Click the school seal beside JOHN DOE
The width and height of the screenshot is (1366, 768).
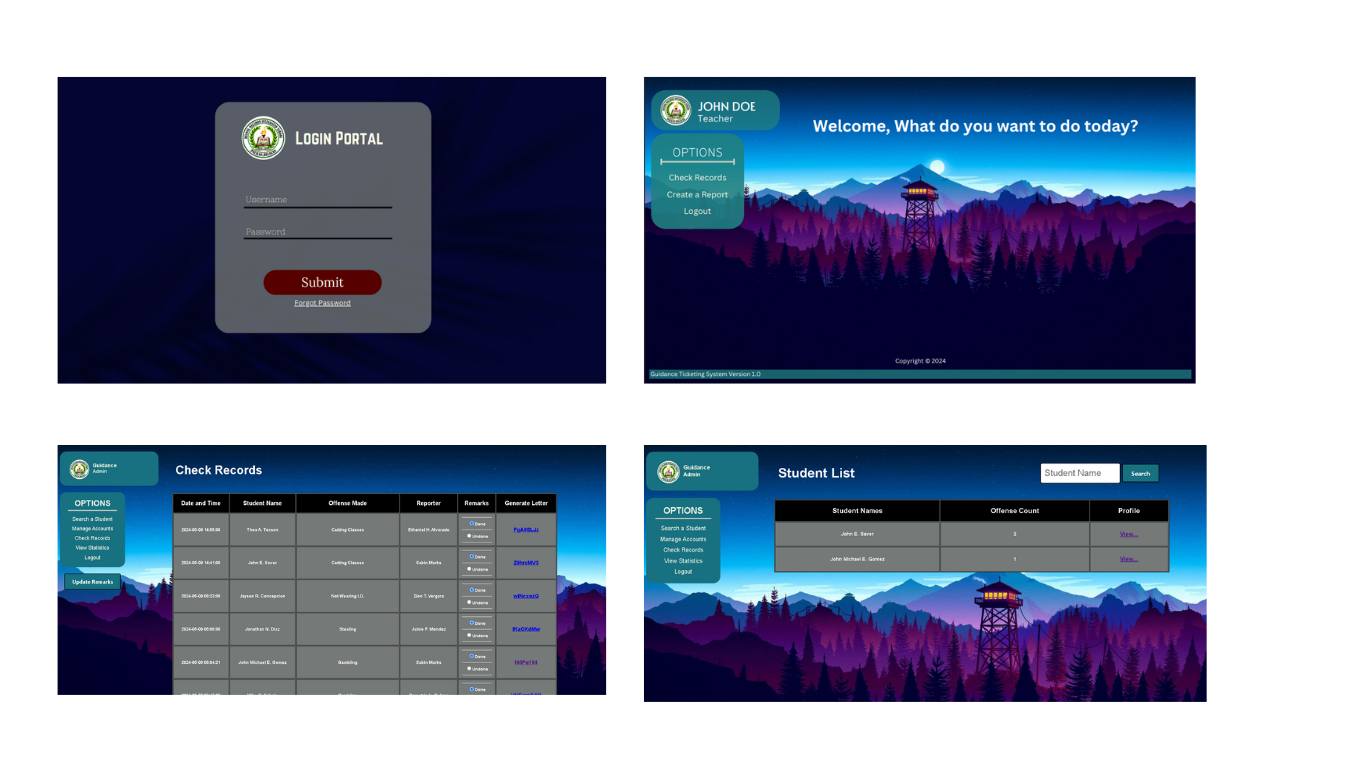676,111
